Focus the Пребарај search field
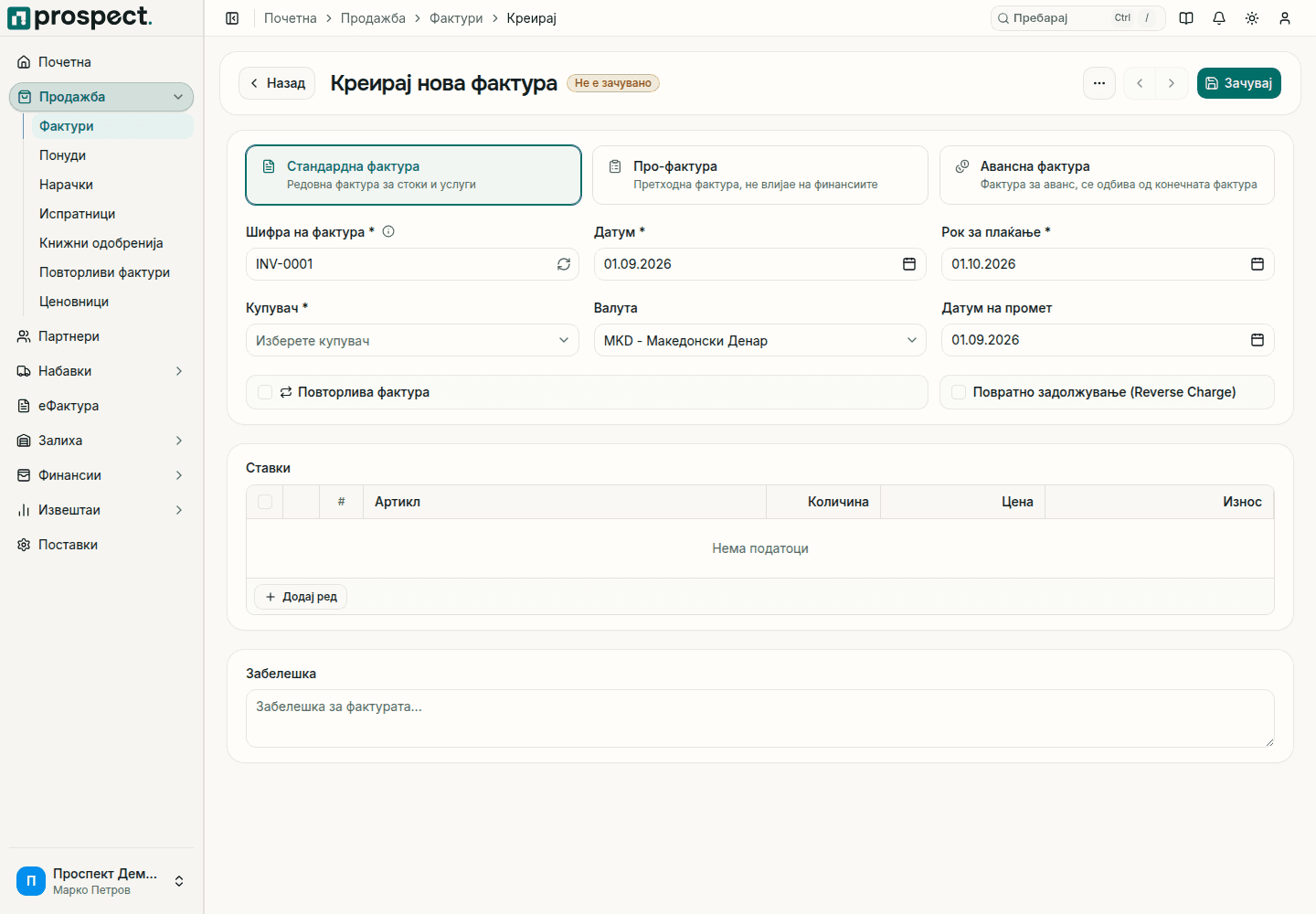The width and height of the screenshot is (1316, 914). click(1078, 18)
